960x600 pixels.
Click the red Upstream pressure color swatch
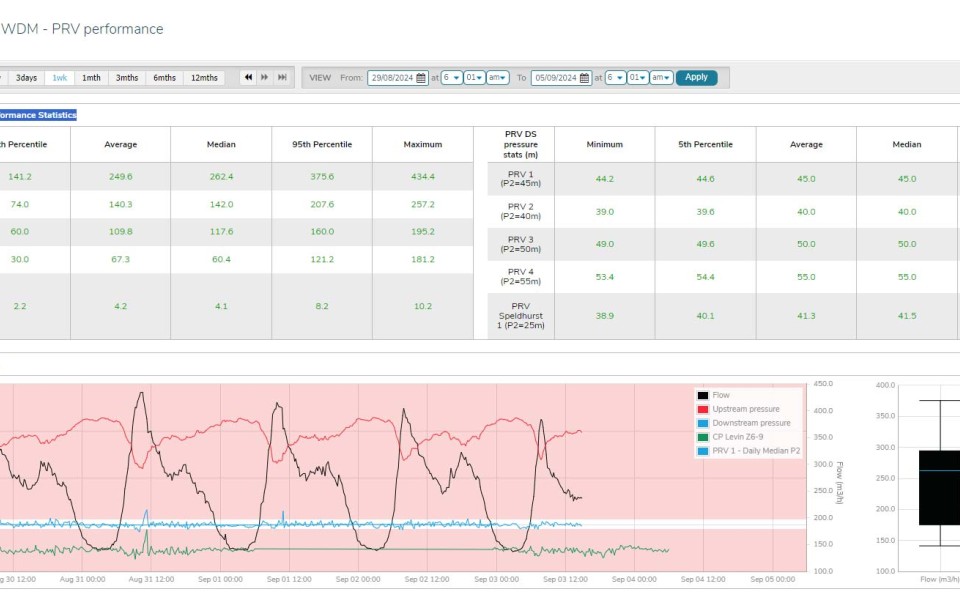703,410
